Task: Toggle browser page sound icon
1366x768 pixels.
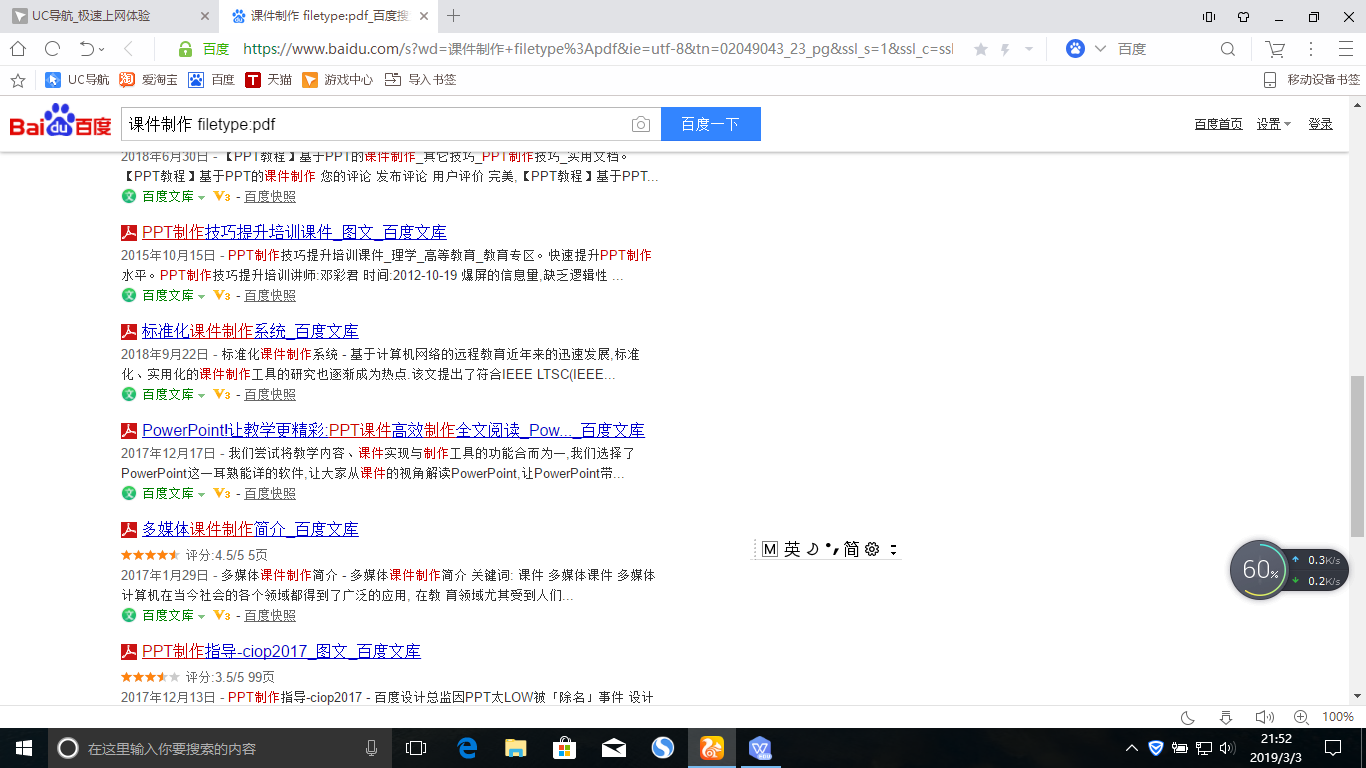Action: click(x=1264, y=717)
